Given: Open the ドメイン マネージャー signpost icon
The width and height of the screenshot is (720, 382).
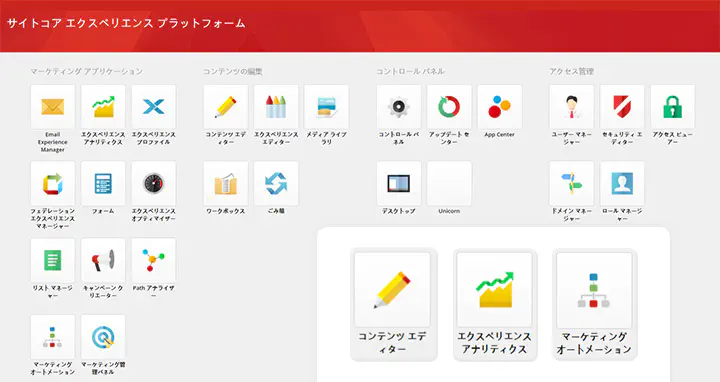Looking at the screenshot, I should (x=572, y=184).
